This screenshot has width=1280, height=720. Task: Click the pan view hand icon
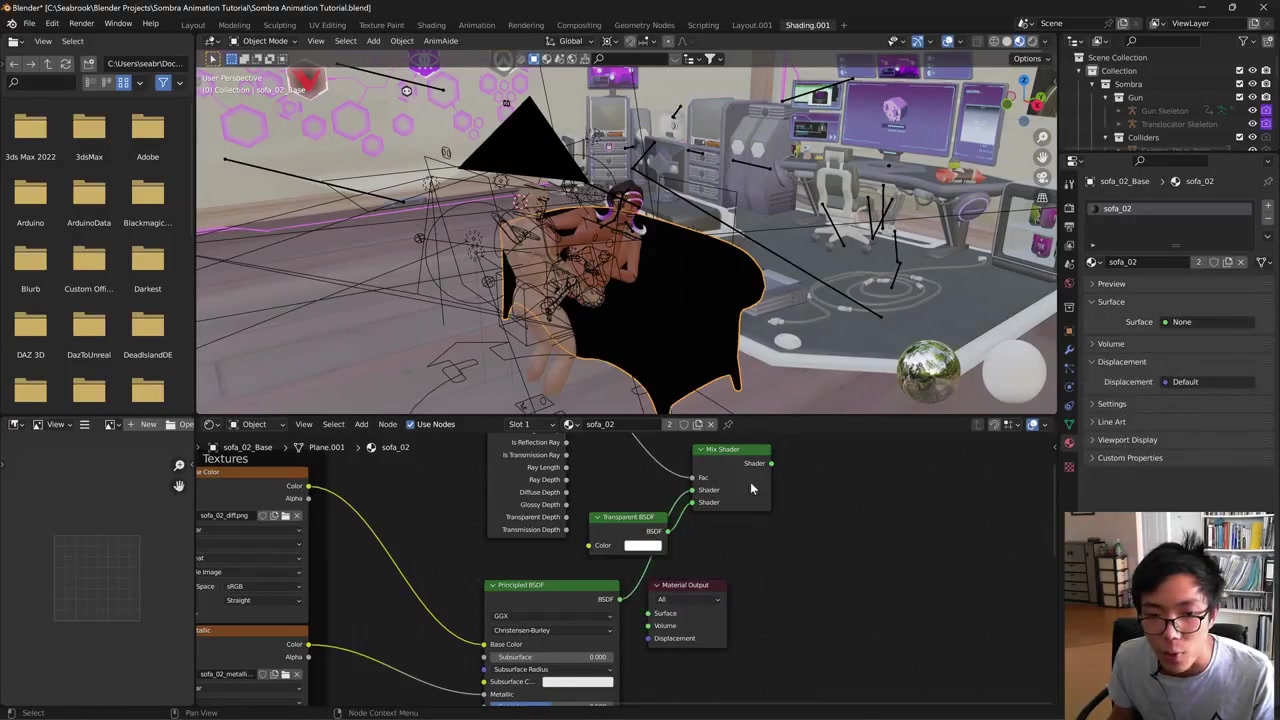point(1042,157)
